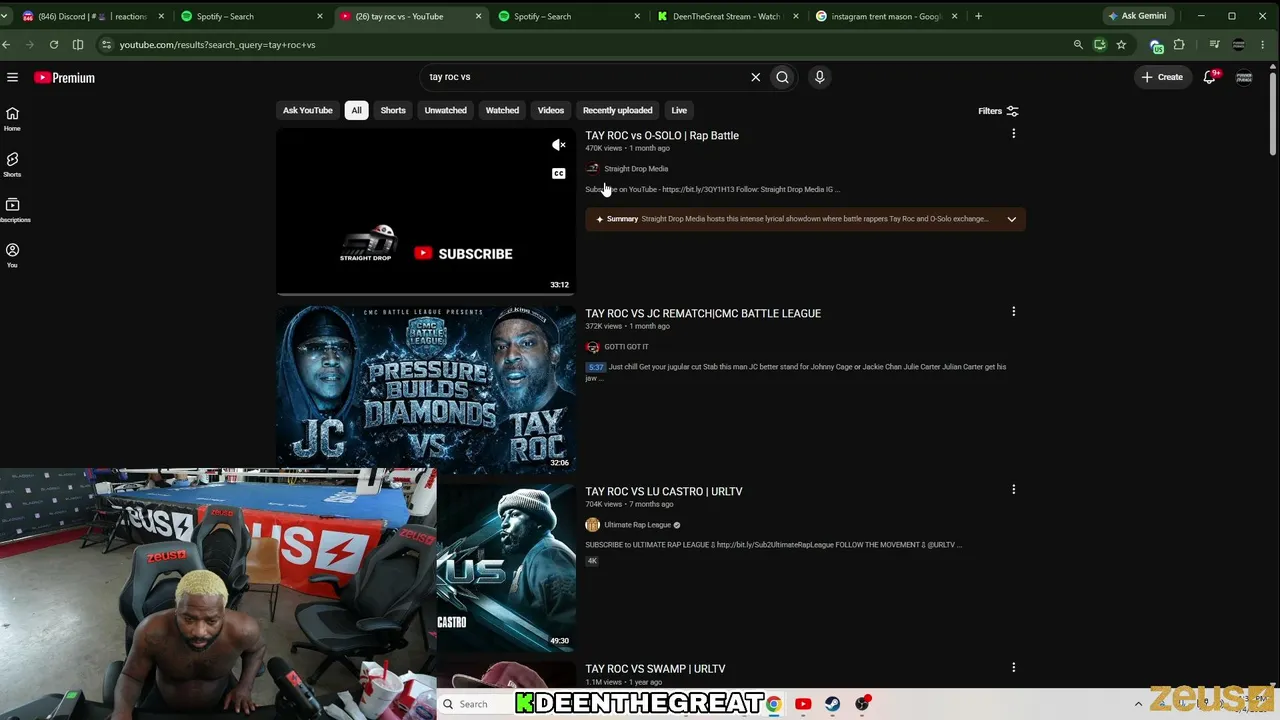Open Straight Drop Media channel avatar
The image size is (1280, 720).
click(592, 169)
